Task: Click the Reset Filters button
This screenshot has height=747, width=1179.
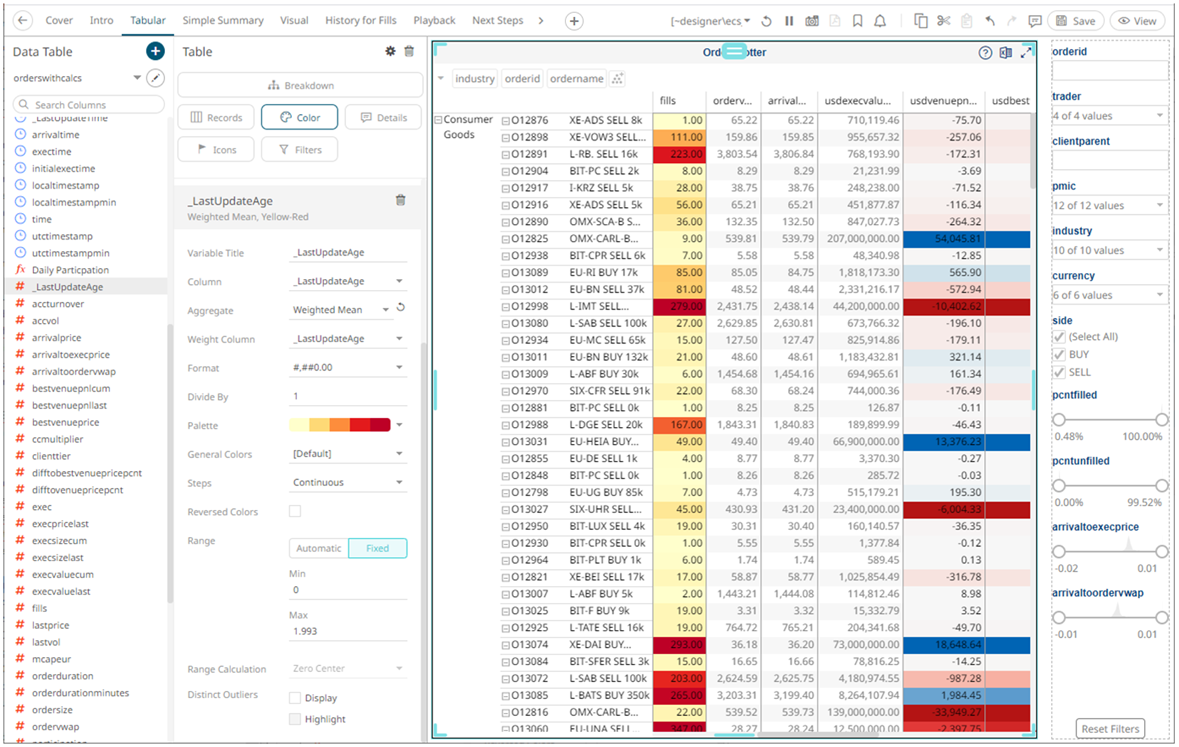Action: pyautogui.click(x=1110, y=729)
